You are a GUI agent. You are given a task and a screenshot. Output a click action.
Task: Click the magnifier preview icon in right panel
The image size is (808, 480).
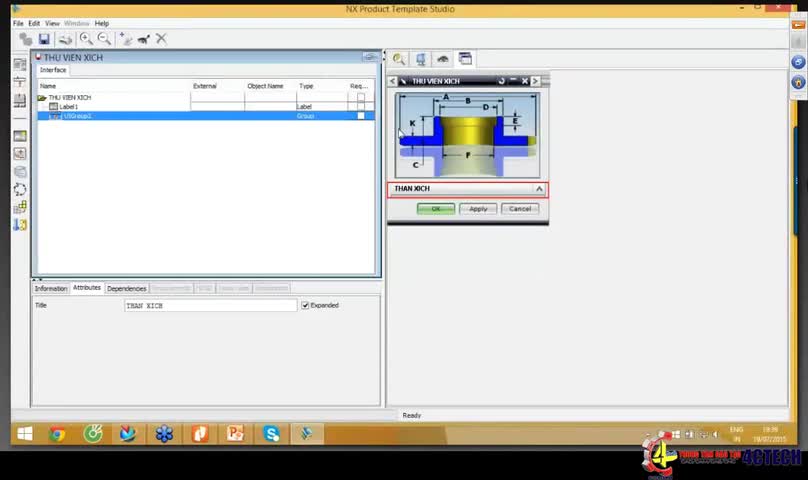click(398, 59)
